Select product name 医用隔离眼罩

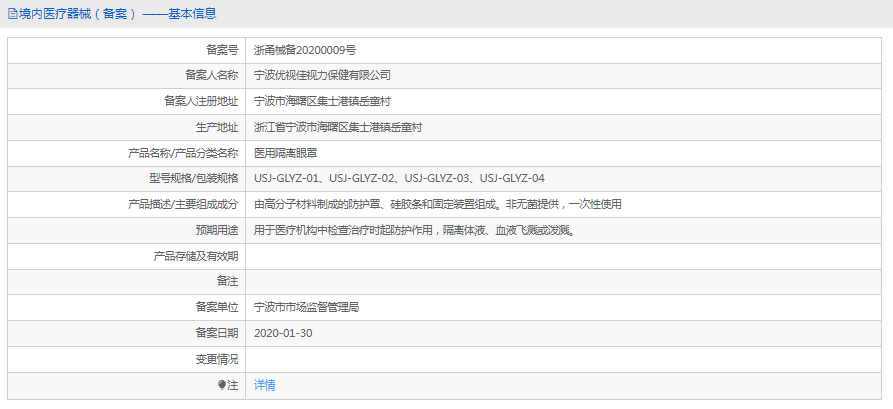[x=287, y=153]
